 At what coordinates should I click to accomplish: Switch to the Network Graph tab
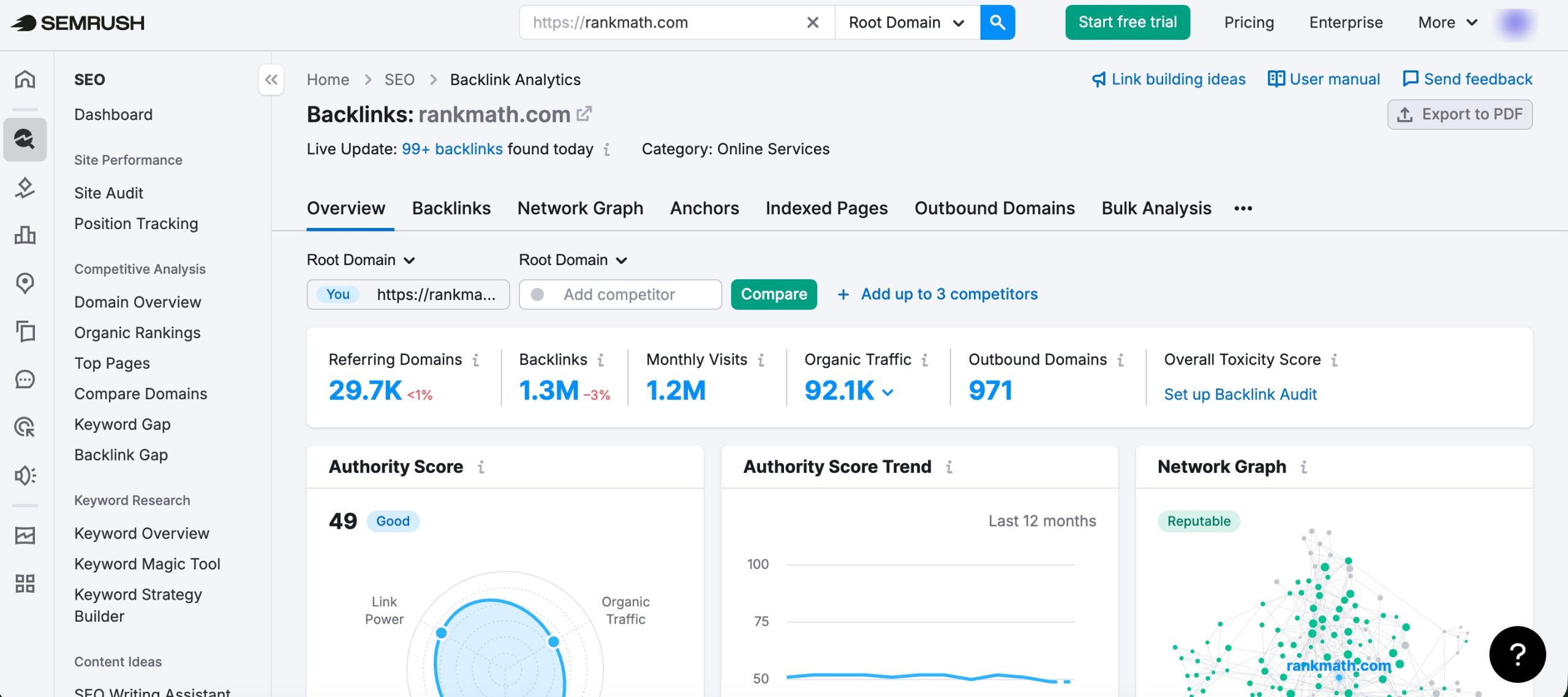tap(580, 209)
